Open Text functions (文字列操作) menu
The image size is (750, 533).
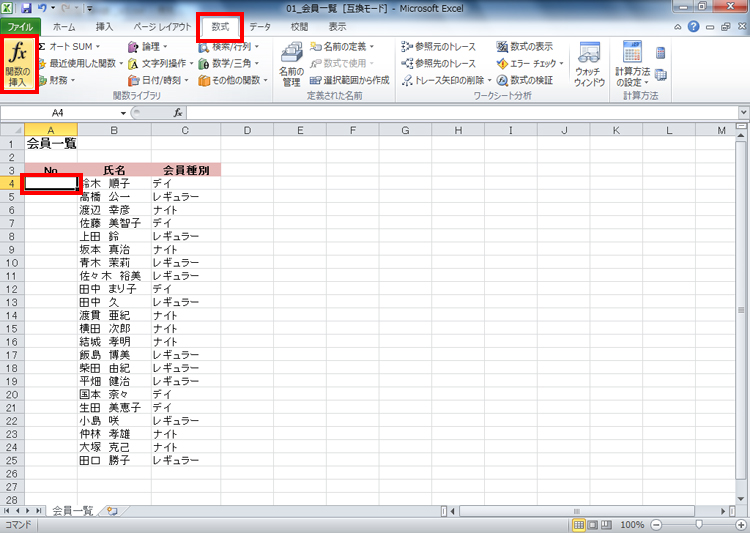(x=161, y=63)
